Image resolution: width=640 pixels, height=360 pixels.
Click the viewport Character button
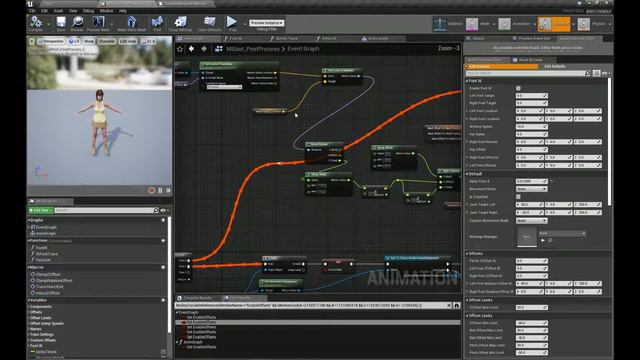[107, 41]
